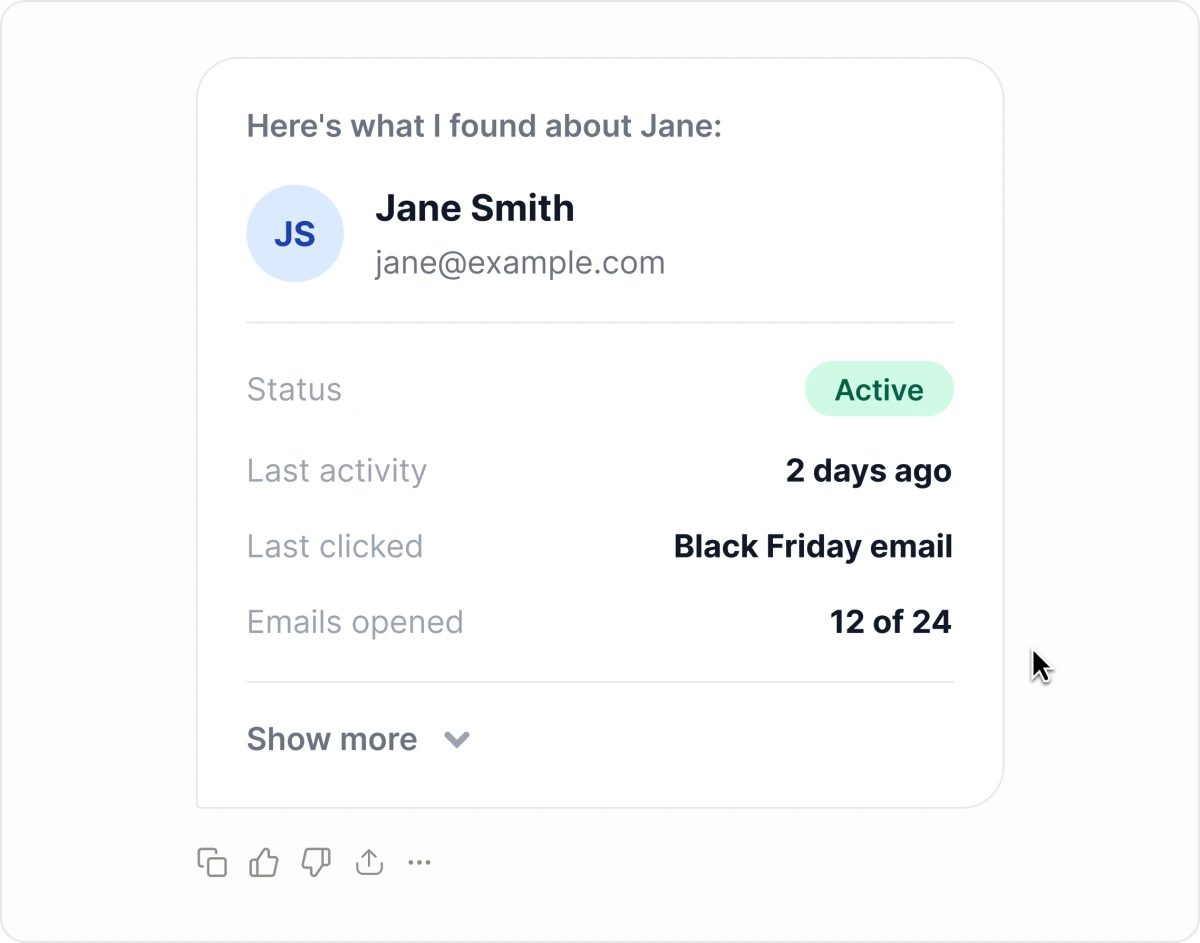Click the "Here's what I found" heading
Image resolution: width=1200 pixels, height=943 pixels.
(x=484, y=126)
